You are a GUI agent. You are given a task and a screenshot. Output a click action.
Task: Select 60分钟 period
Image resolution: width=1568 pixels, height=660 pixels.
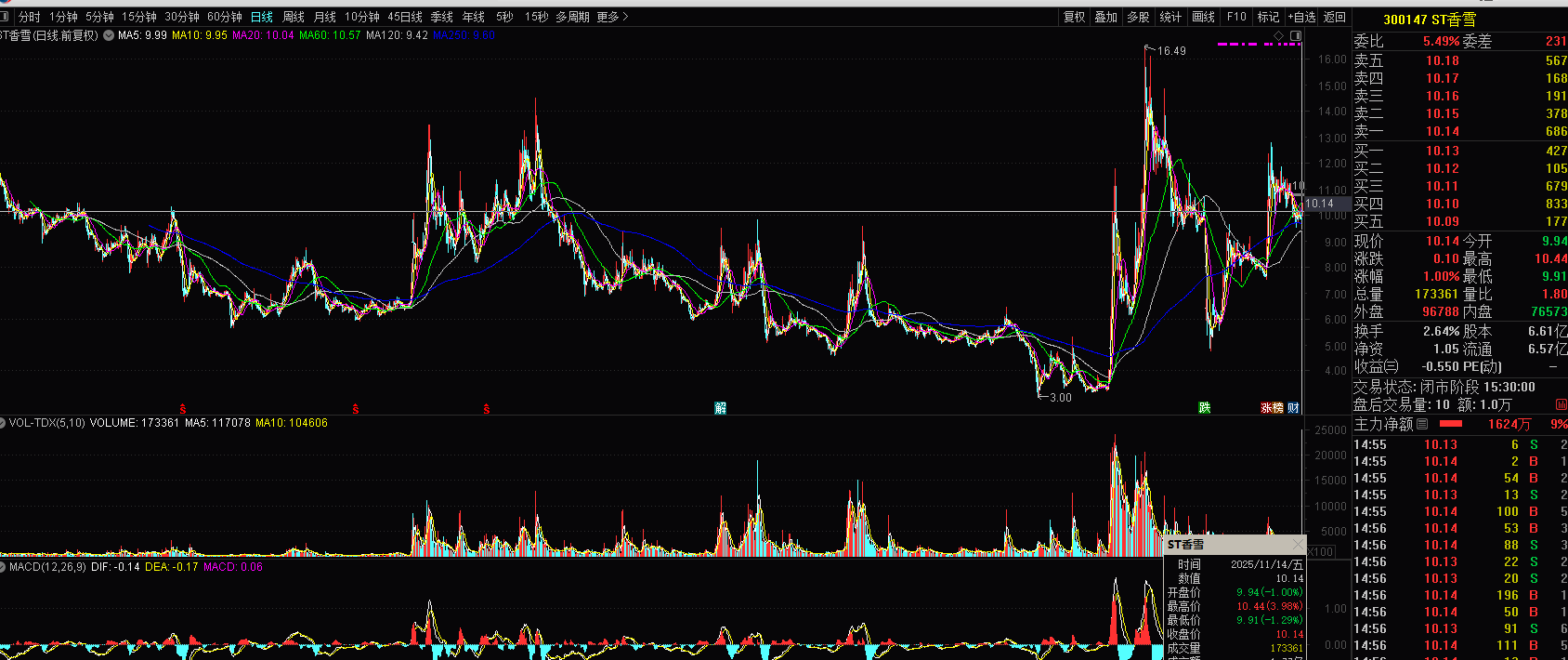(x=225, y=17)
